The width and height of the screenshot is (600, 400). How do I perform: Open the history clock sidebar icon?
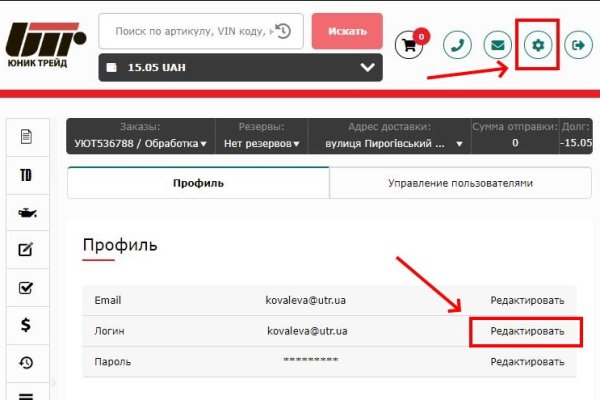(x=27, y=362)
